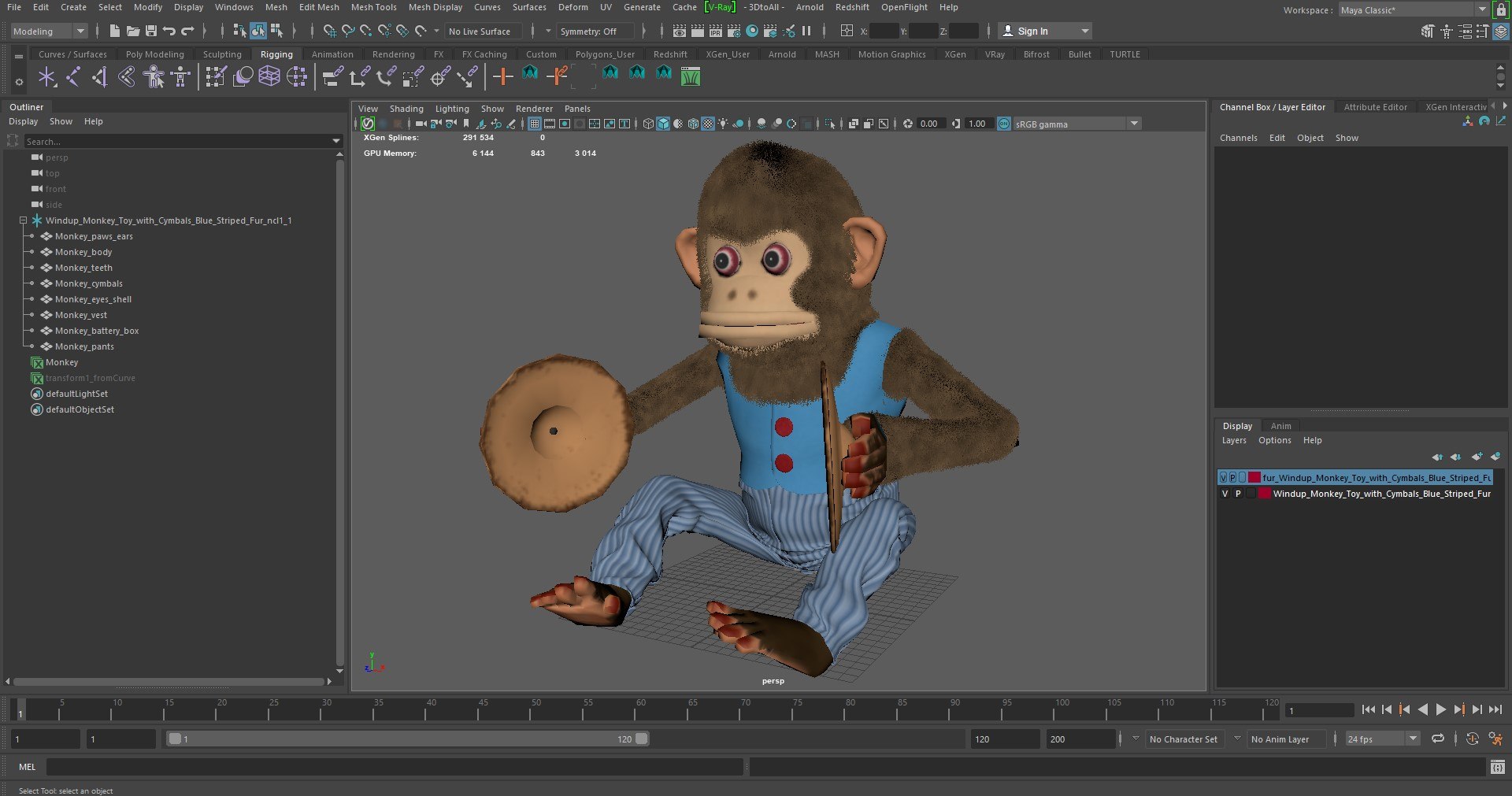Viewport: 1512px width, 796px height.
Task: Select the Create Joints tool on the Rigging shelf
Action: (73, 76)
